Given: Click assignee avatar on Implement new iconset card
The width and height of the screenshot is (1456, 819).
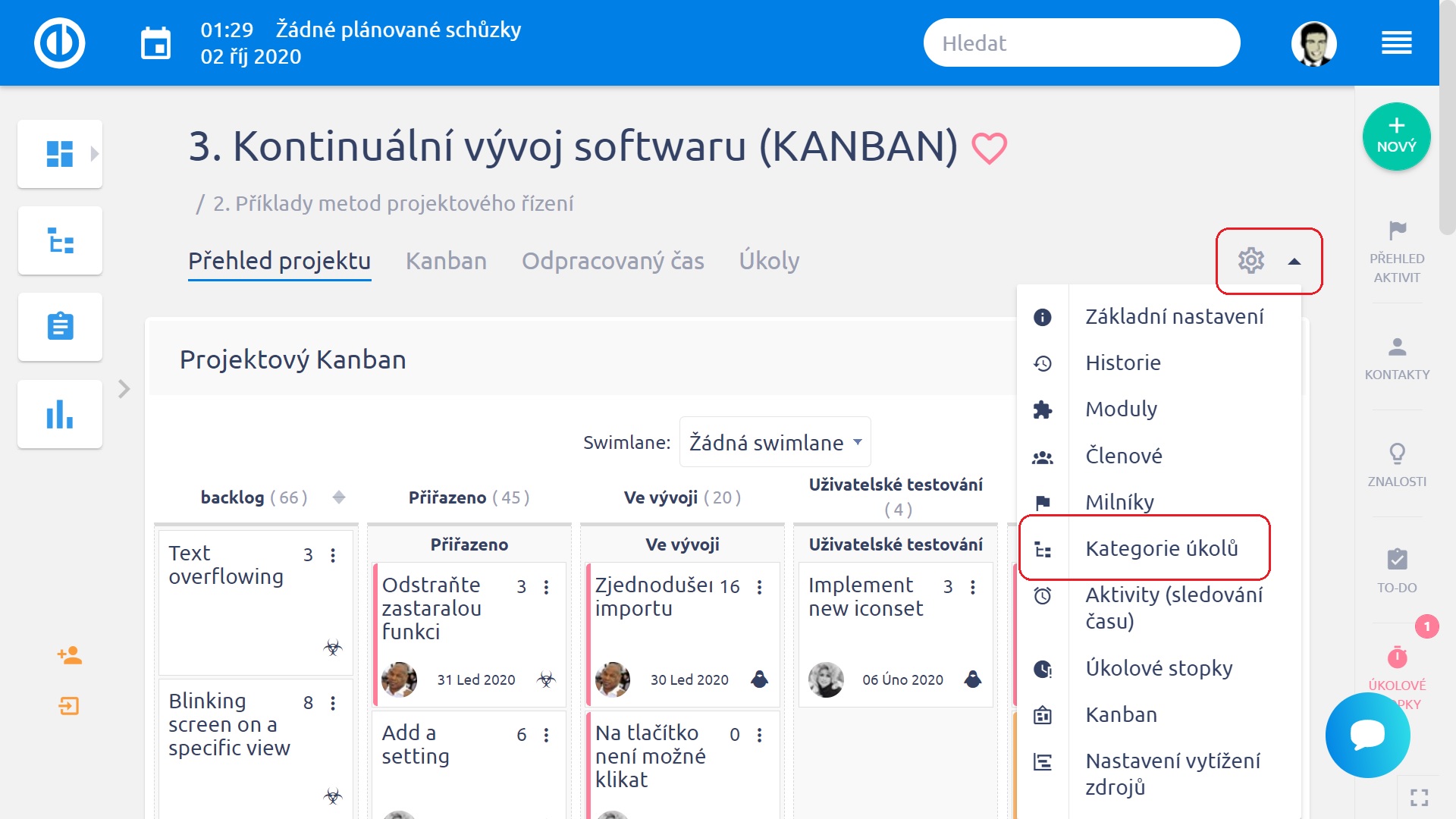Looking at the screenshot, I should [826, 679].
